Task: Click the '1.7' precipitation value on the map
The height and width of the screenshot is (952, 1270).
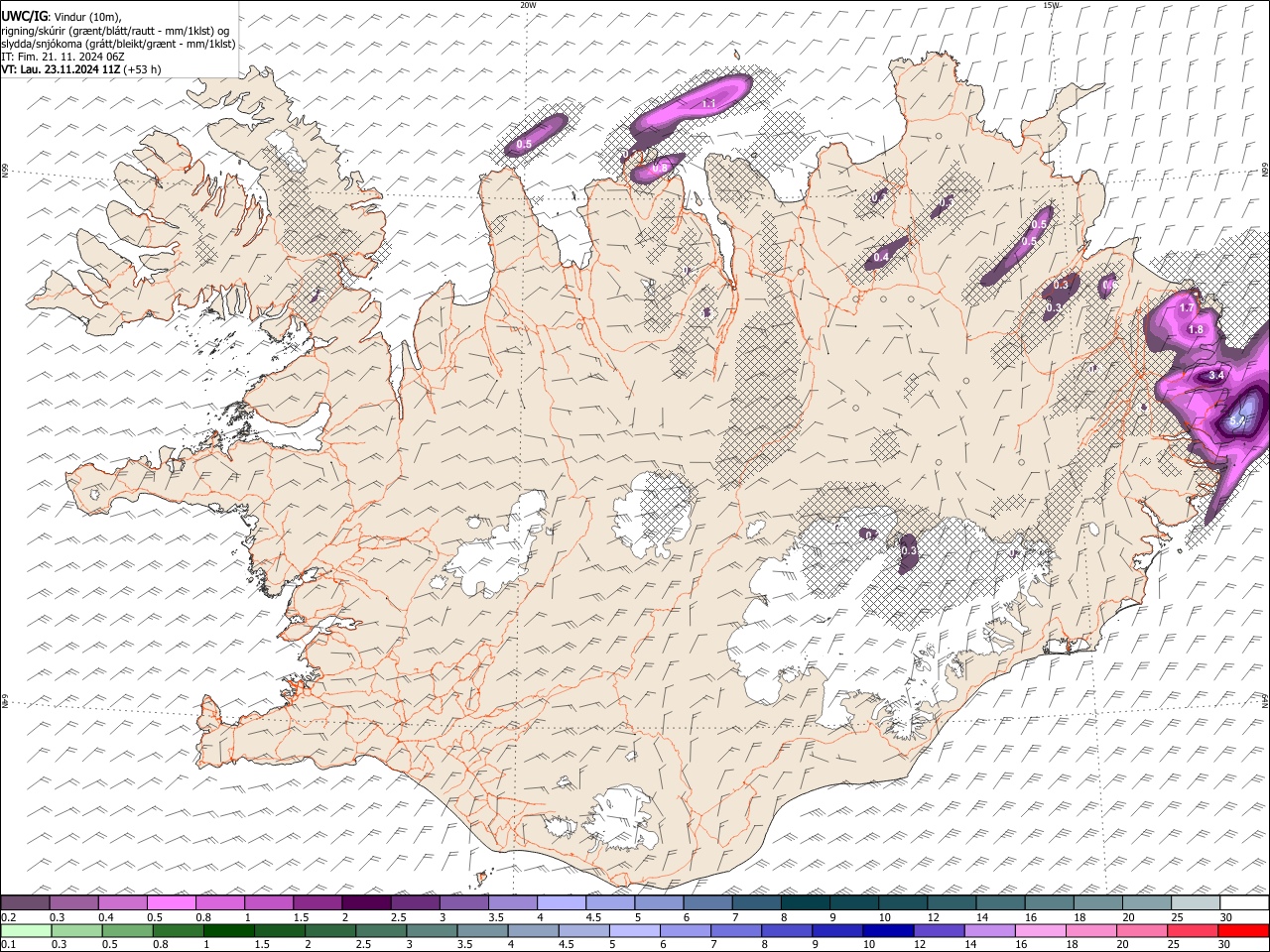Action: pos(1187,307)
